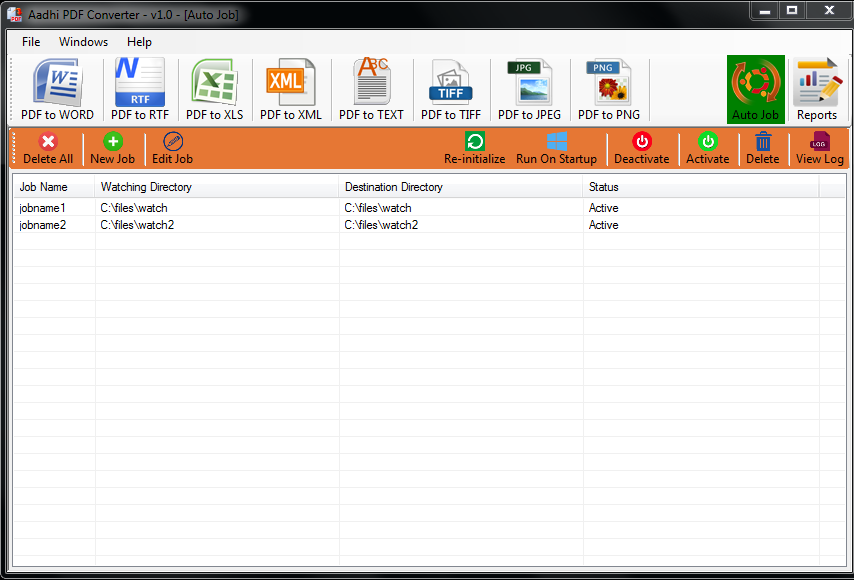Open the File menu
This screenshot has height=580, width=854.
click(30, 42)
